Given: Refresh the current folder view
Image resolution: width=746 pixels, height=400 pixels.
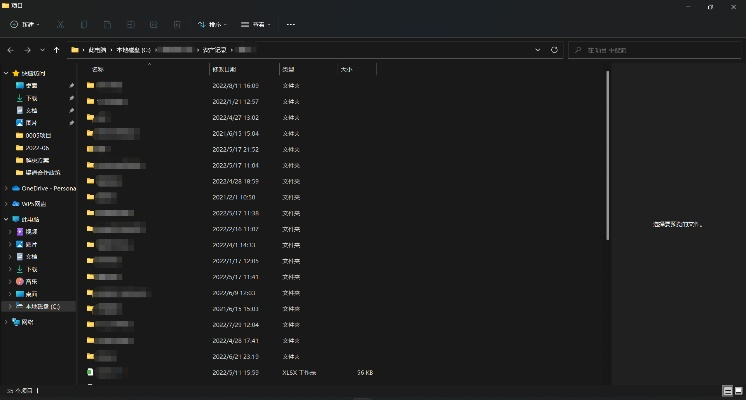Looking at the screenshot, I should tap(554, 49).
